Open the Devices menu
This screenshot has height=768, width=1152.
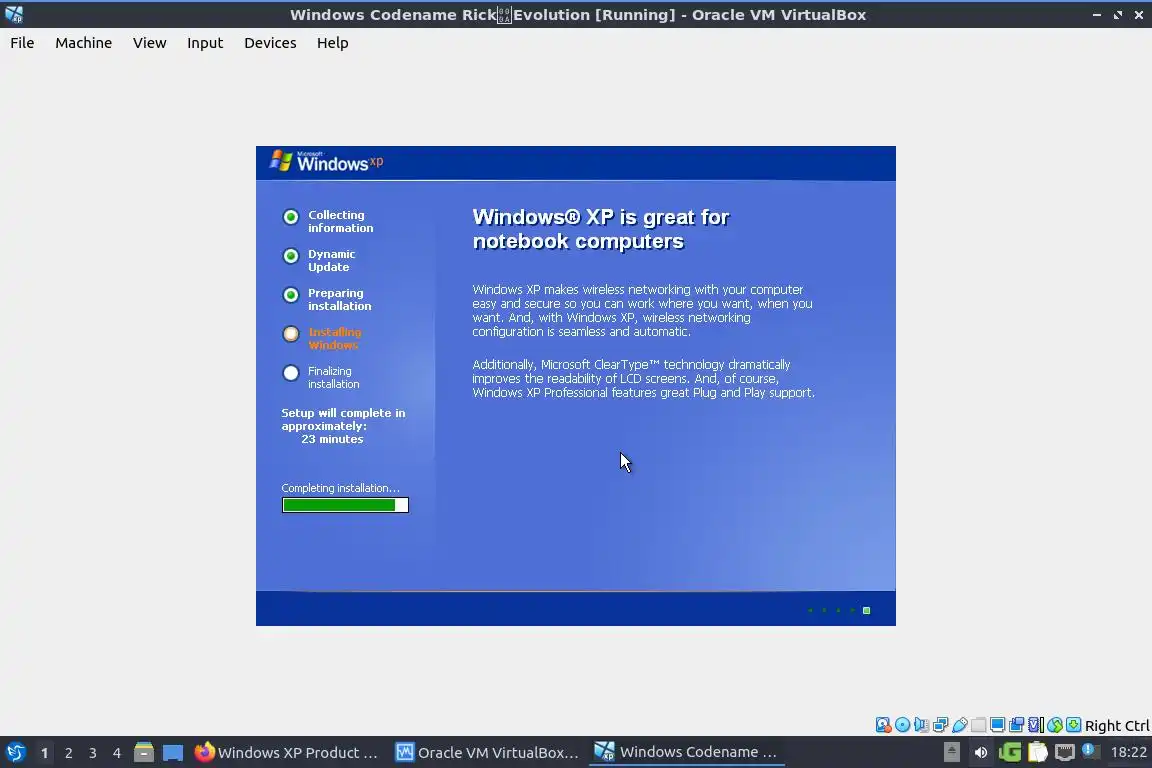tap(270, 43)
